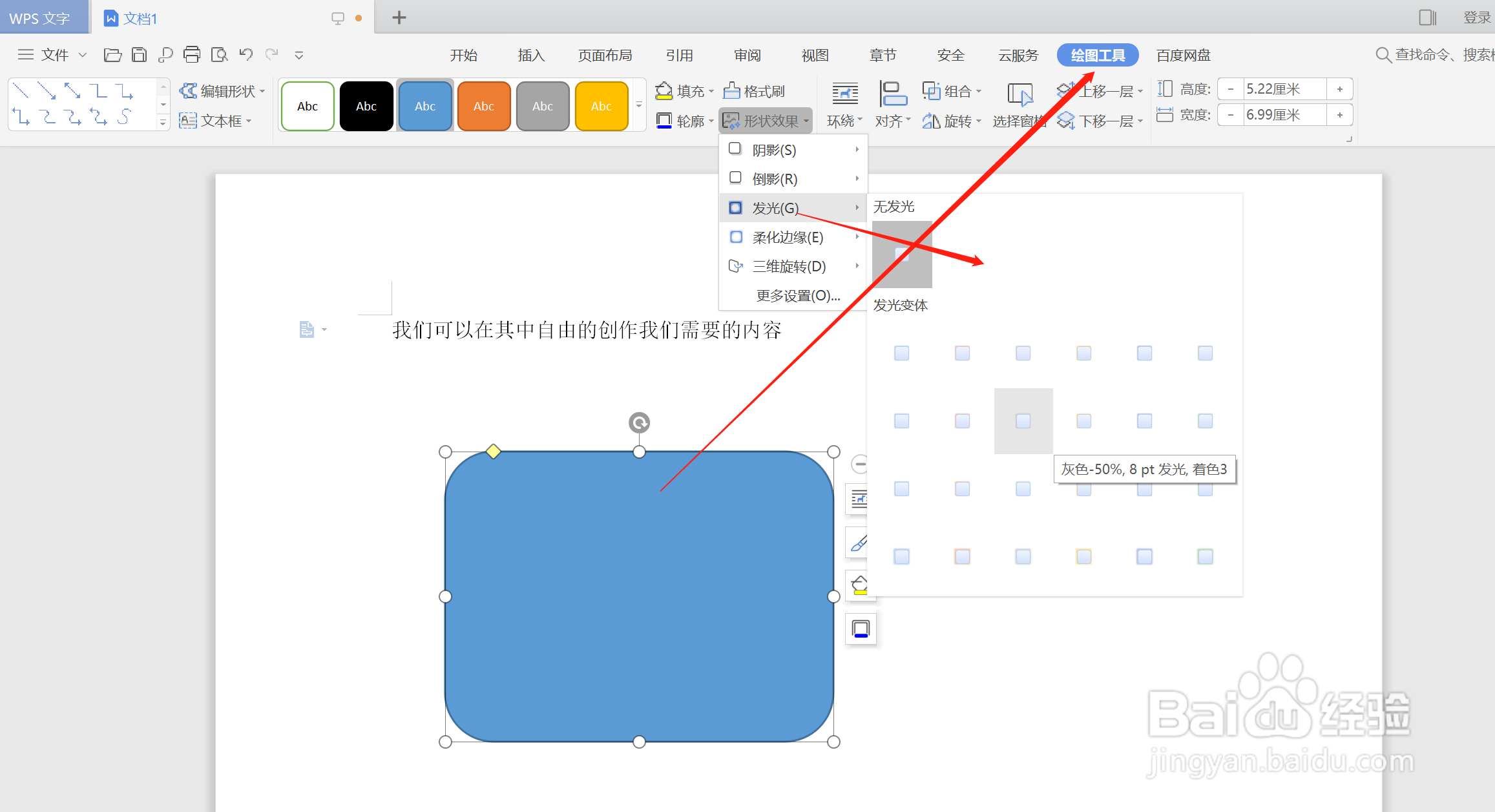1495x812 pixels.
Task: Expand the Fill (填充) dropdown
Action: 711,91
